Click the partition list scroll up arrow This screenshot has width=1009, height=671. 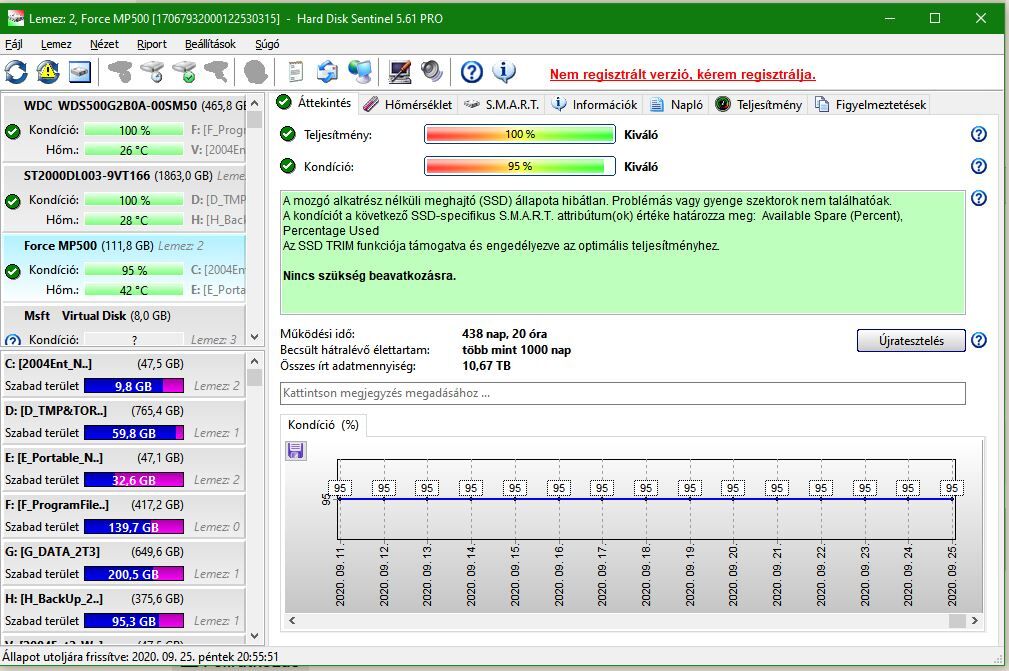tap(255, 362)
